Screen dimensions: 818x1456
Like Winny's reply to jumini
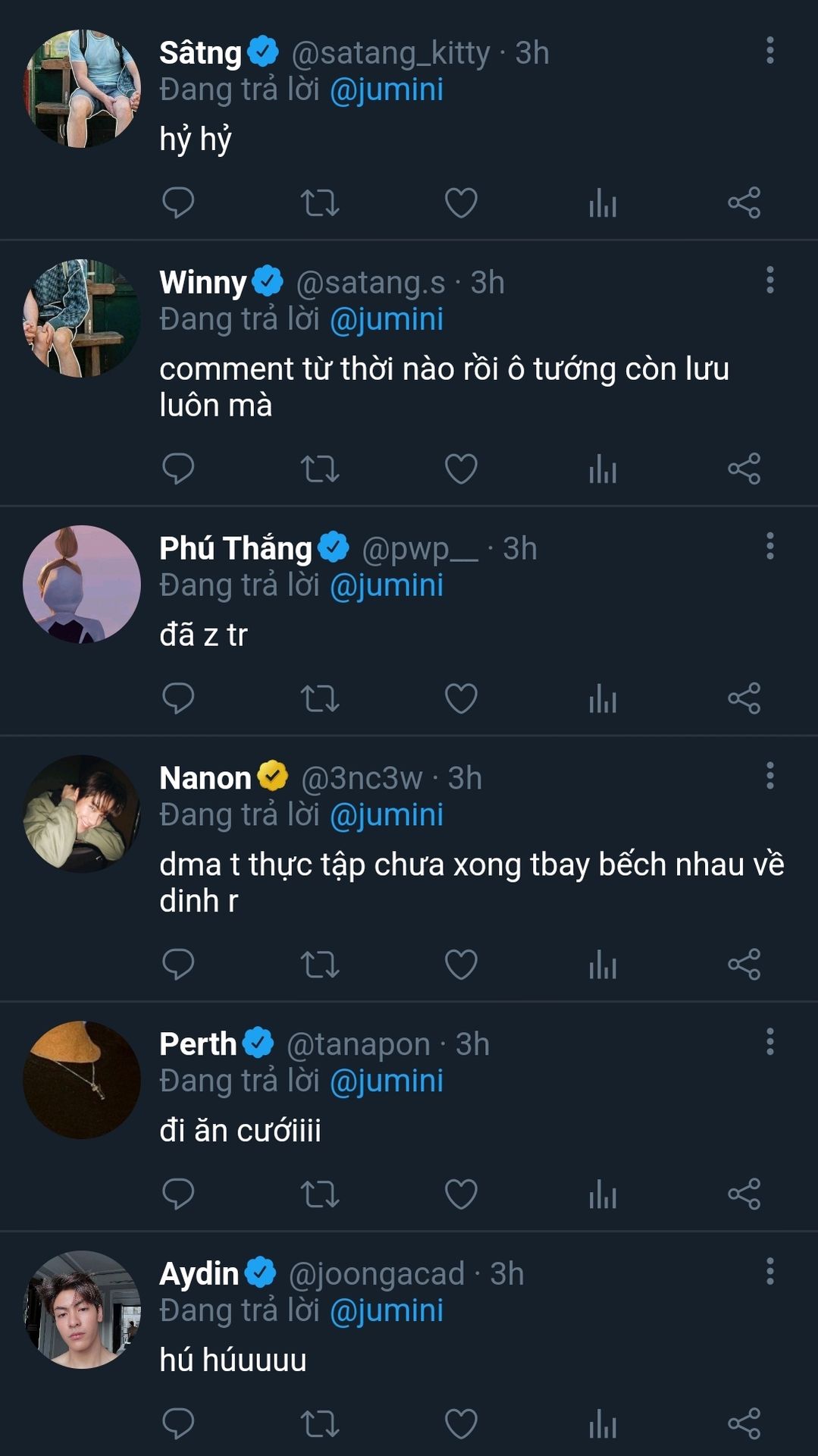(461, 469)
